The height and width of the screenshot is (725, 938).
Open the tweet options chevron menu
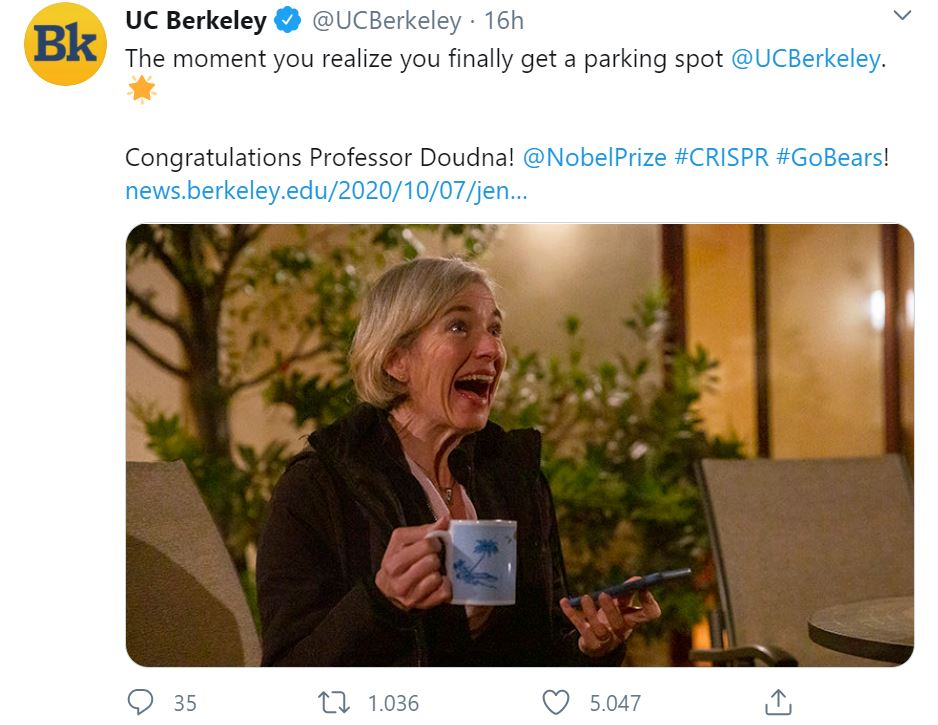902,16
